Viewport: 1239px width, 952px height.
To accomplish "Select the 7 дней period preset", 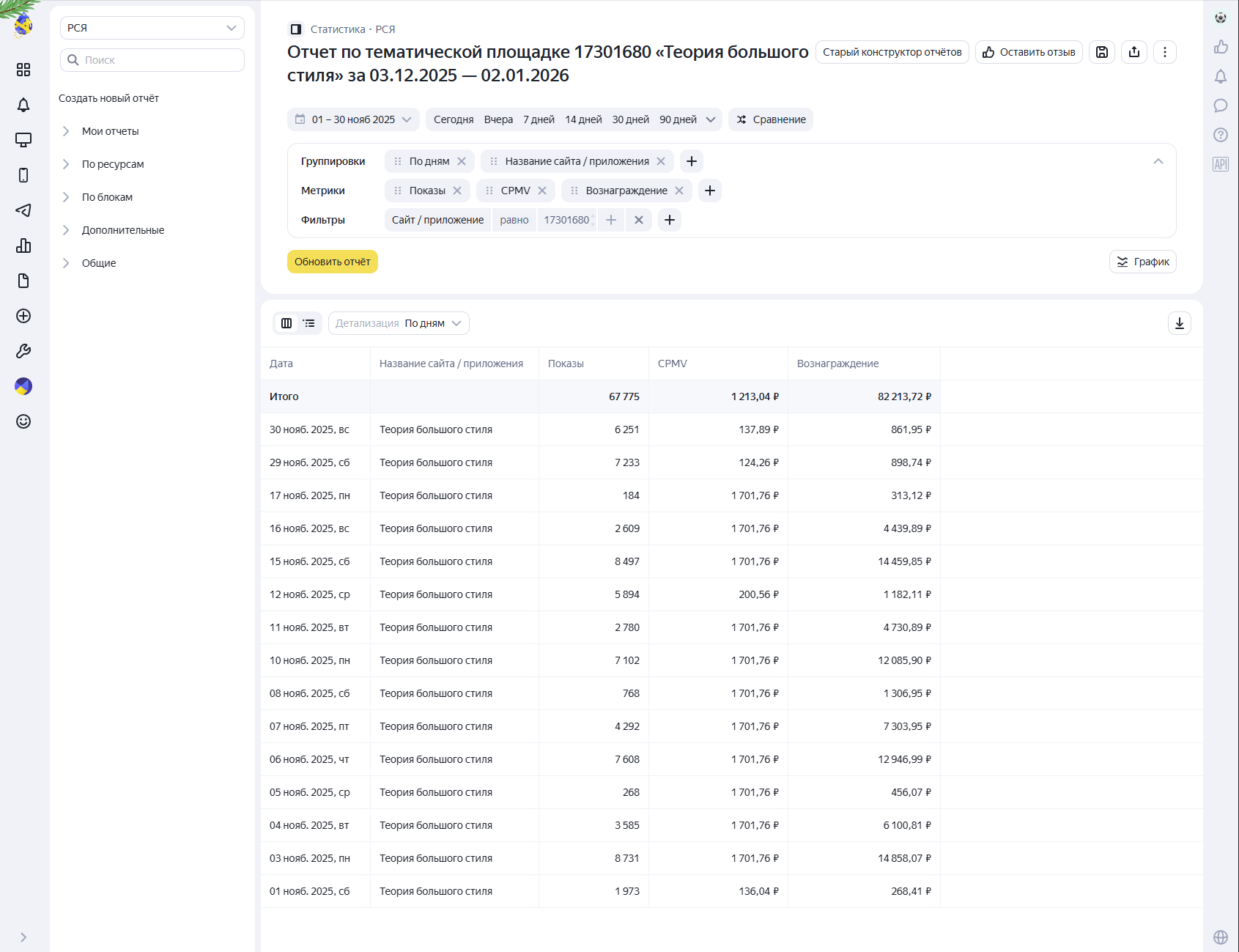I will tap(539, 119).
